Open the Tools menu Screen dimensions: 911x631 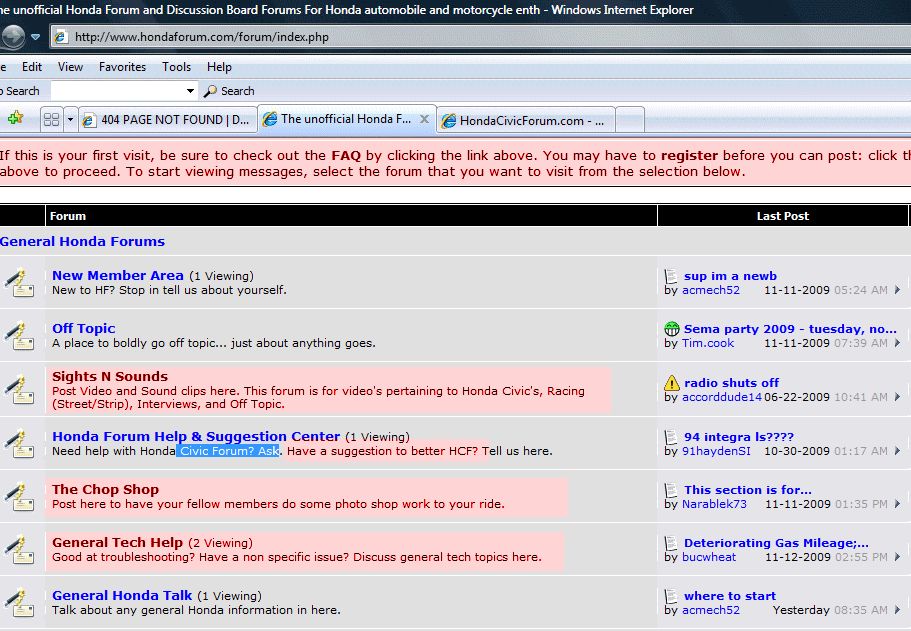pos(177,67)
